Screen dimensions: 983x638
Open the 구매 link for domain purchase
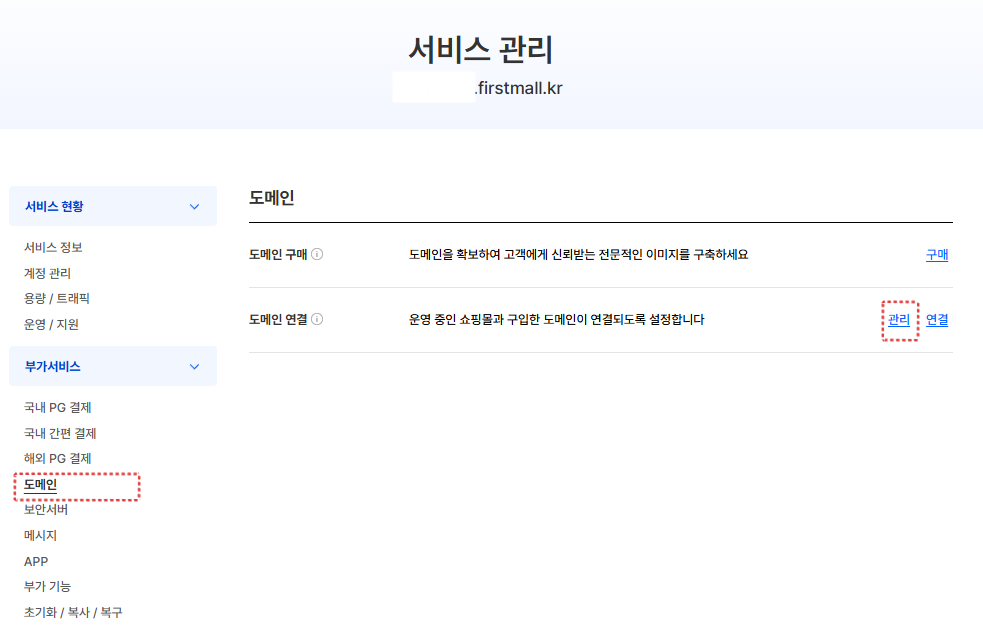tap(937, 254)
